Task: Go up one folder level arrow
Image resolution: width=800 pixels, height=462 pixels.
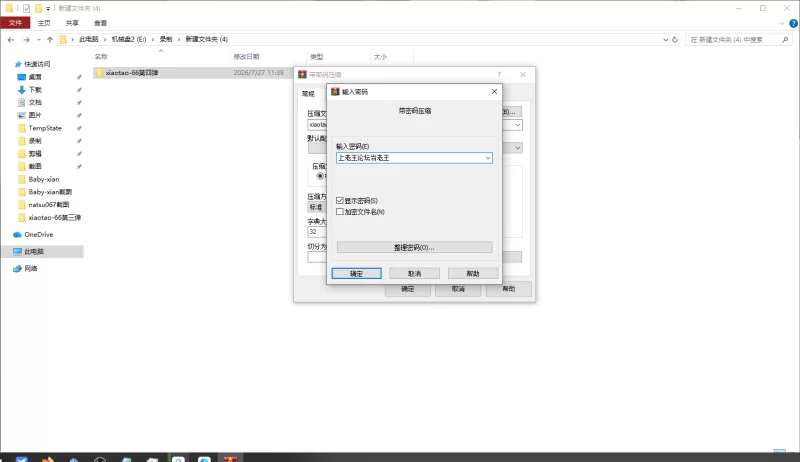Action: tap(49, 39)
